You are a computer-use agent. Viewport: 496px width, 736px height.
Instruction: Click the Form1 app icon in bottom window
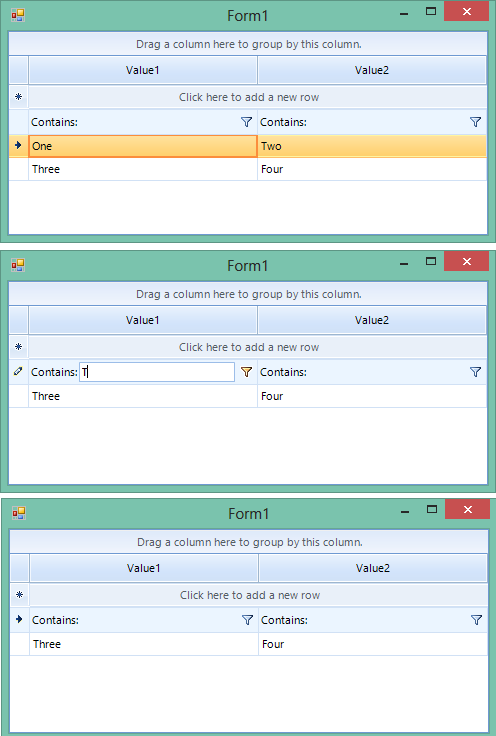point(19,514)
